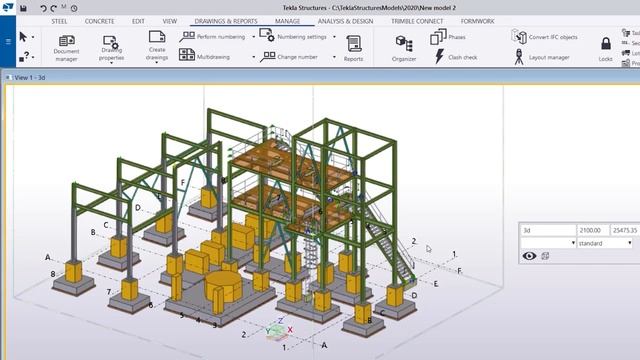This screenshot has width=640, height=360.
Task: Open Drawing properties
Action: tap(111, 47)
